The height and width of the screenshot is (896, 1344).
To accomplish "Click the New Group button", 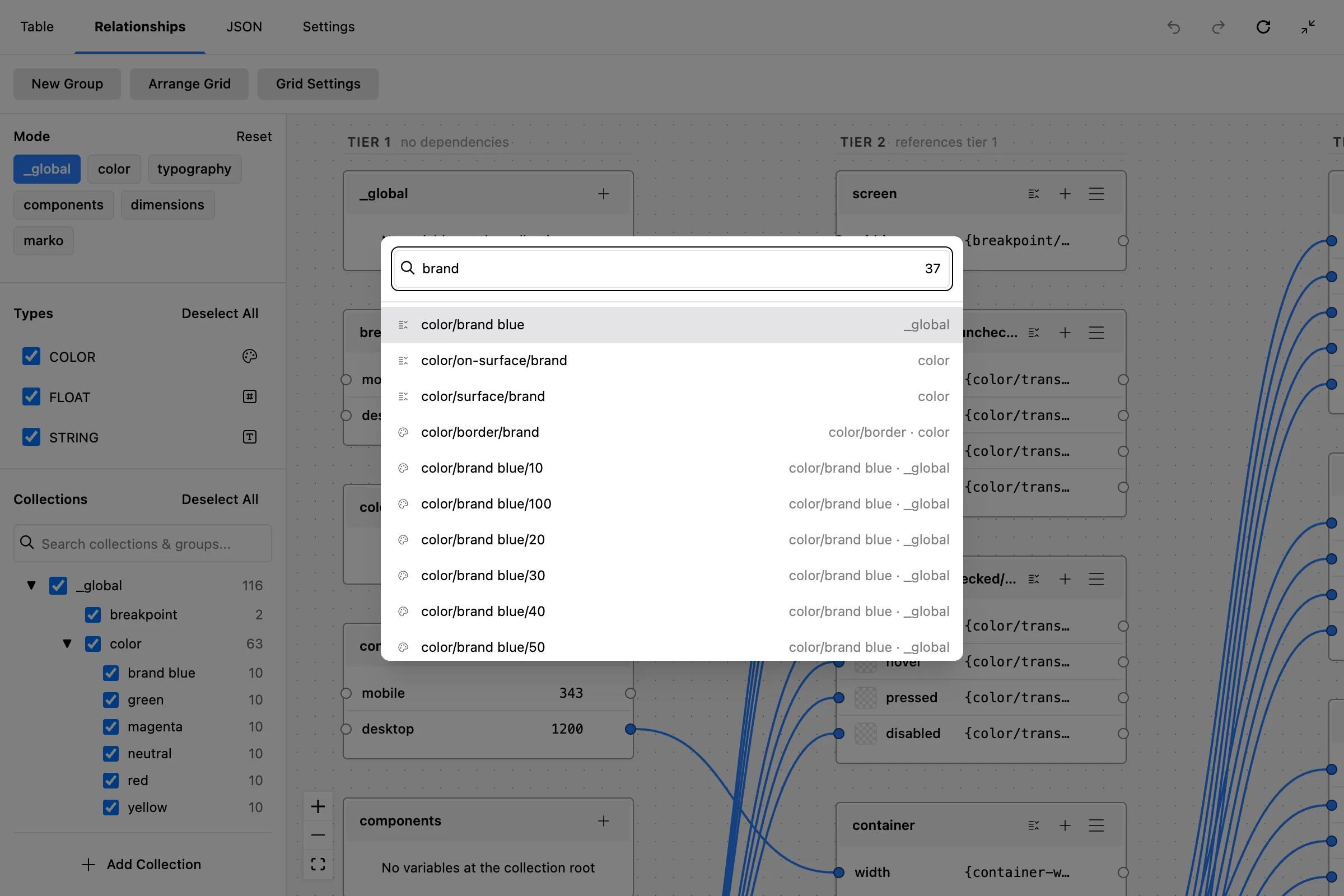I will (67, 84).
